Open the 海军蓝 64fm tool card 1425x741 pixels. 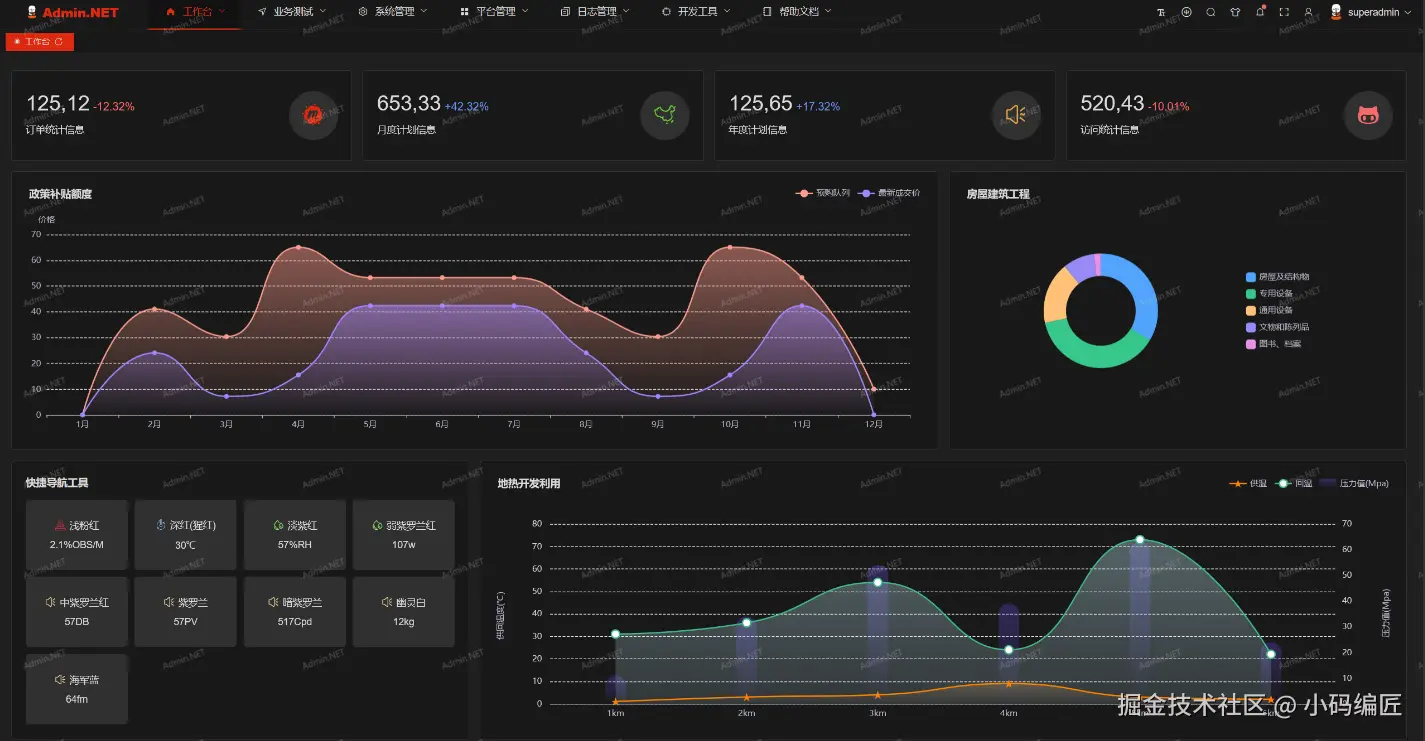coord(77,688)
